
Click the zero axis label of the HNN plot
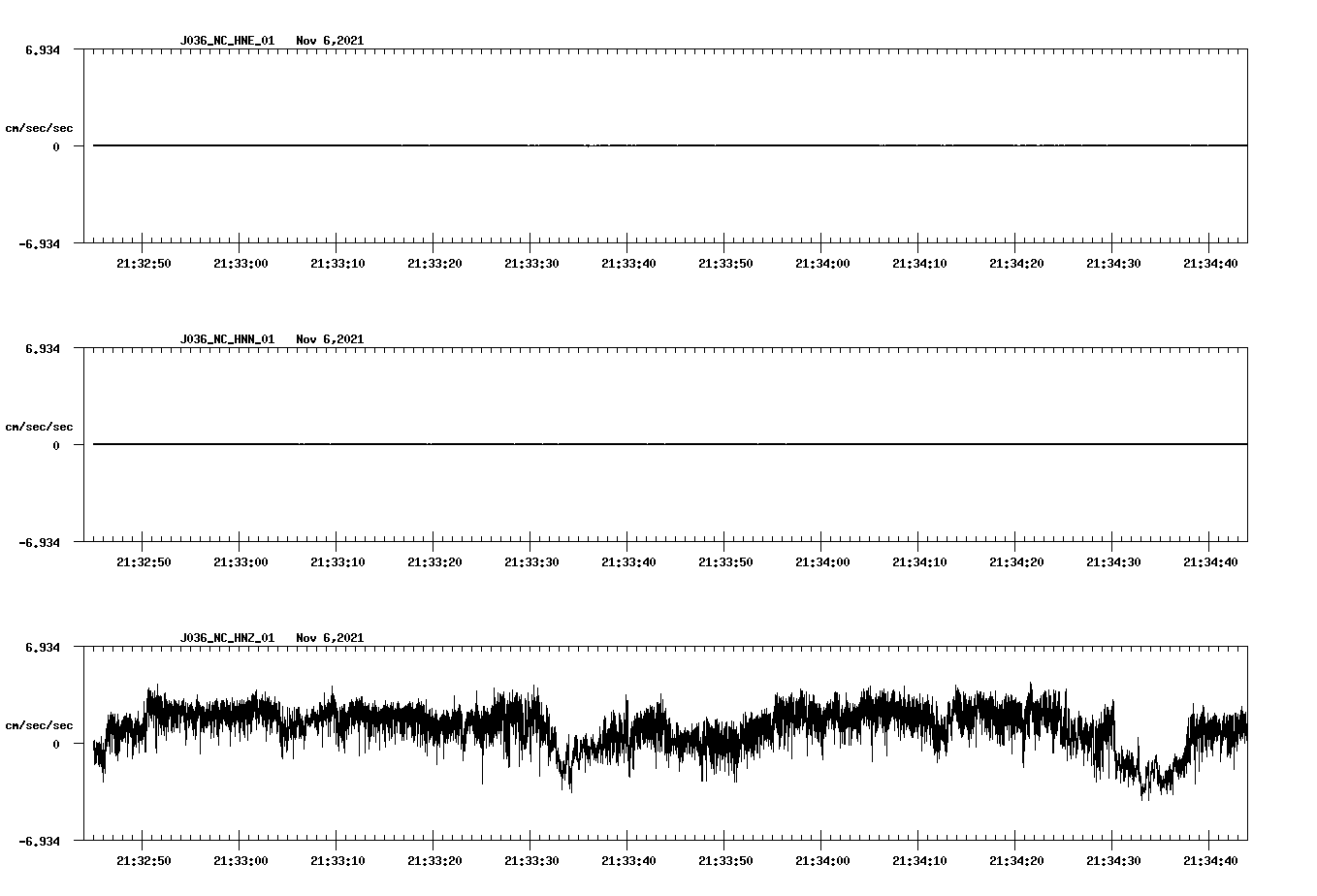coord(56,446)
